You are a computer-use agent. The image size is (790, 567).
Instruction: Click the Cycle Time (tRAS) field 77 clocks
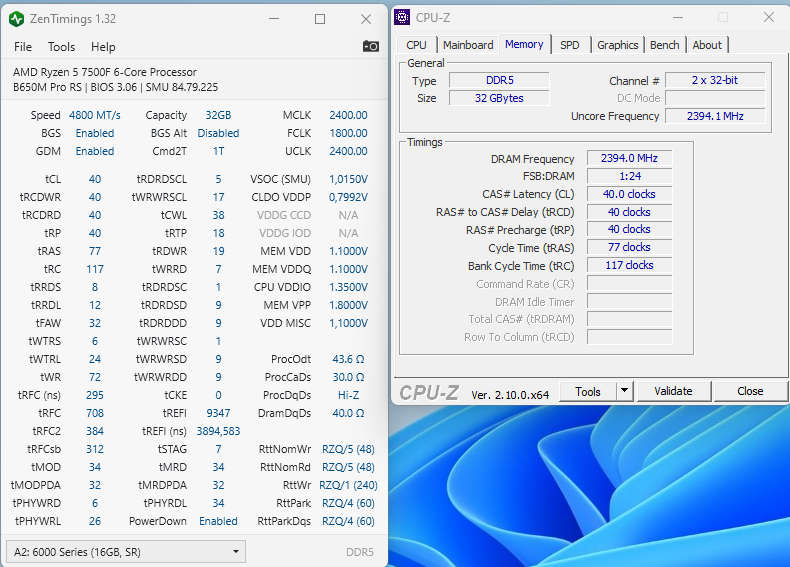tap(629, 247)
